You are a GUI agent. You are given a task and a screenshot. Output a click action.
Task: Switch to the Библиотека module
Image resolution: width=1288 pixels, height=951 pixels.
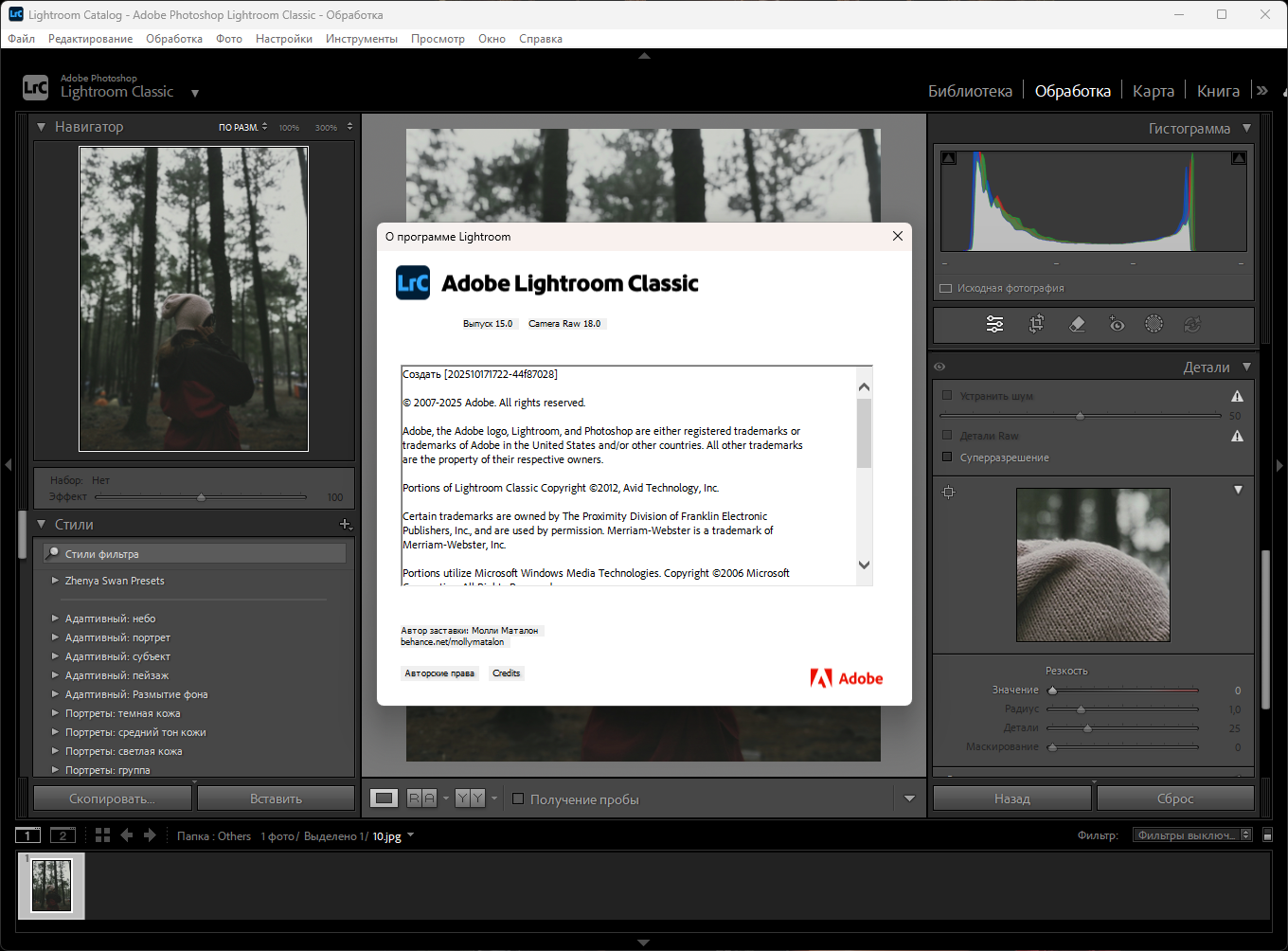[x=969, y=91]
